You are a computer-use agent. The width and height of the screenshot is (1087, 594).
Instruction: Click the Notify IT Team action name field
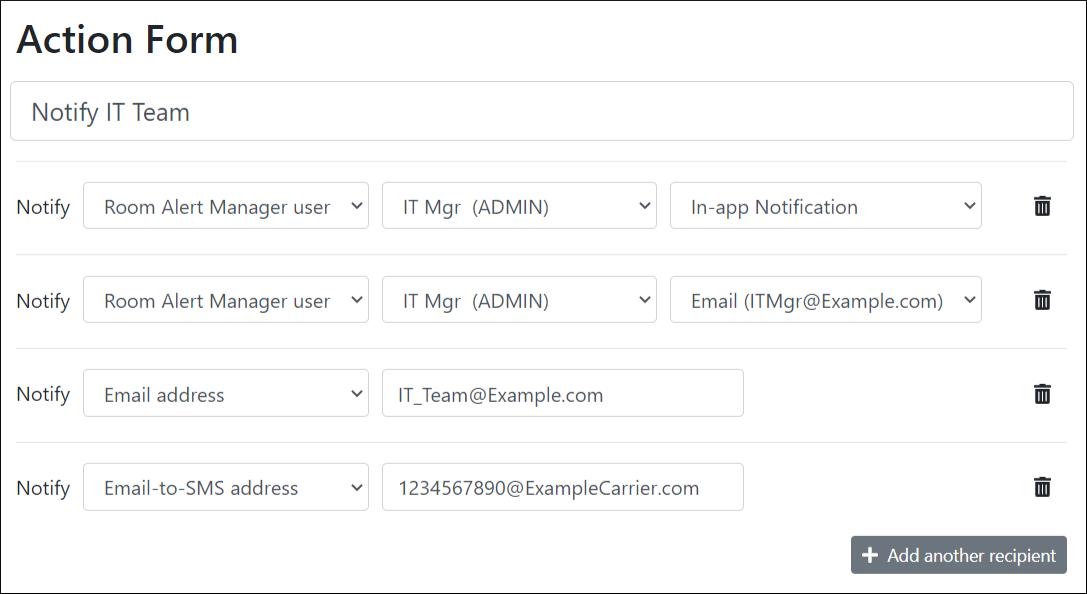click(541, 111)
